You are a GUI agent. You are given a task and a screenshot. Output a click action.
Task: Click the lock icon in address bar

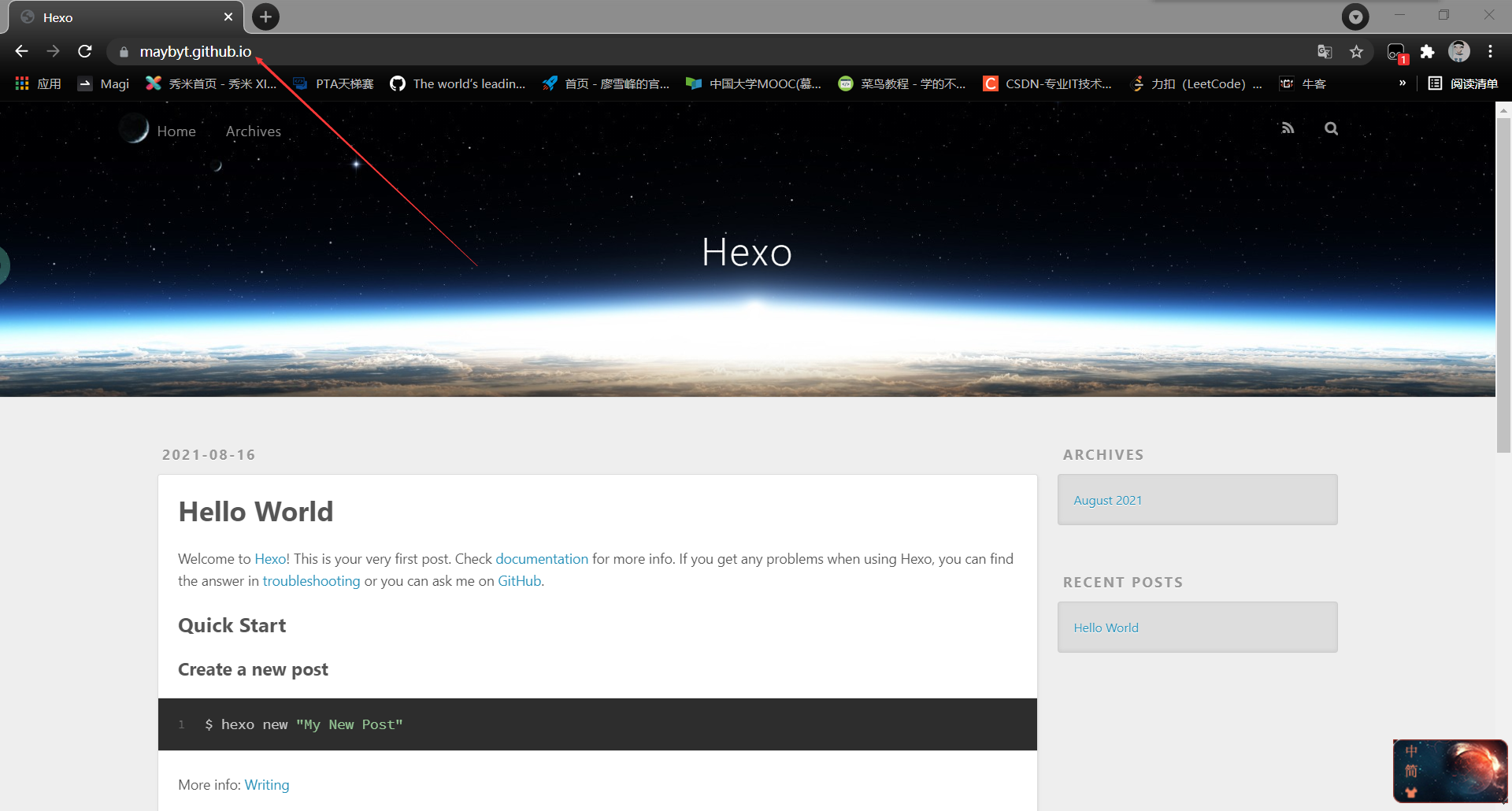tap(124, 52)
